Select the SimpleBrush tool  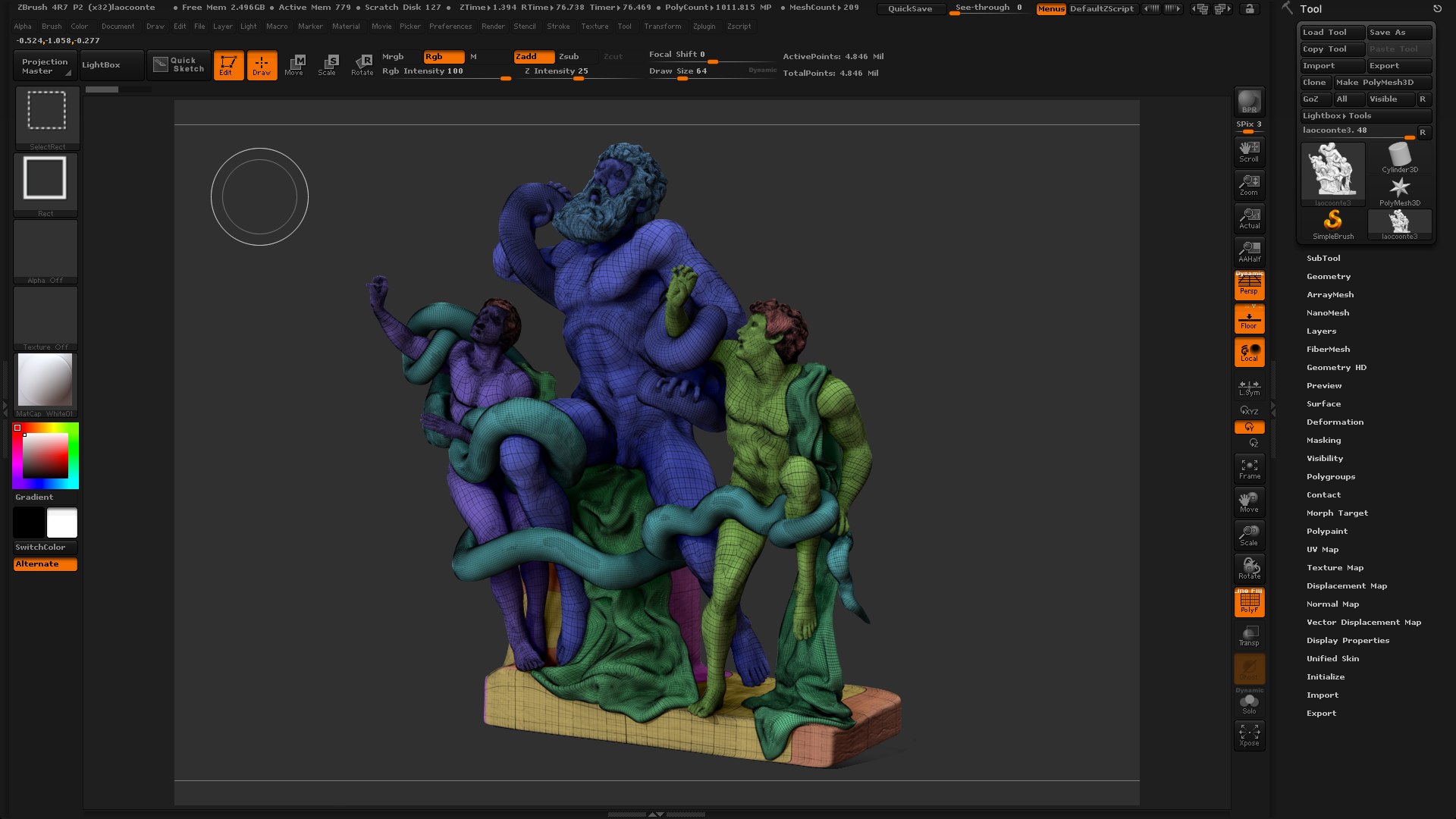pos(1332,224)
